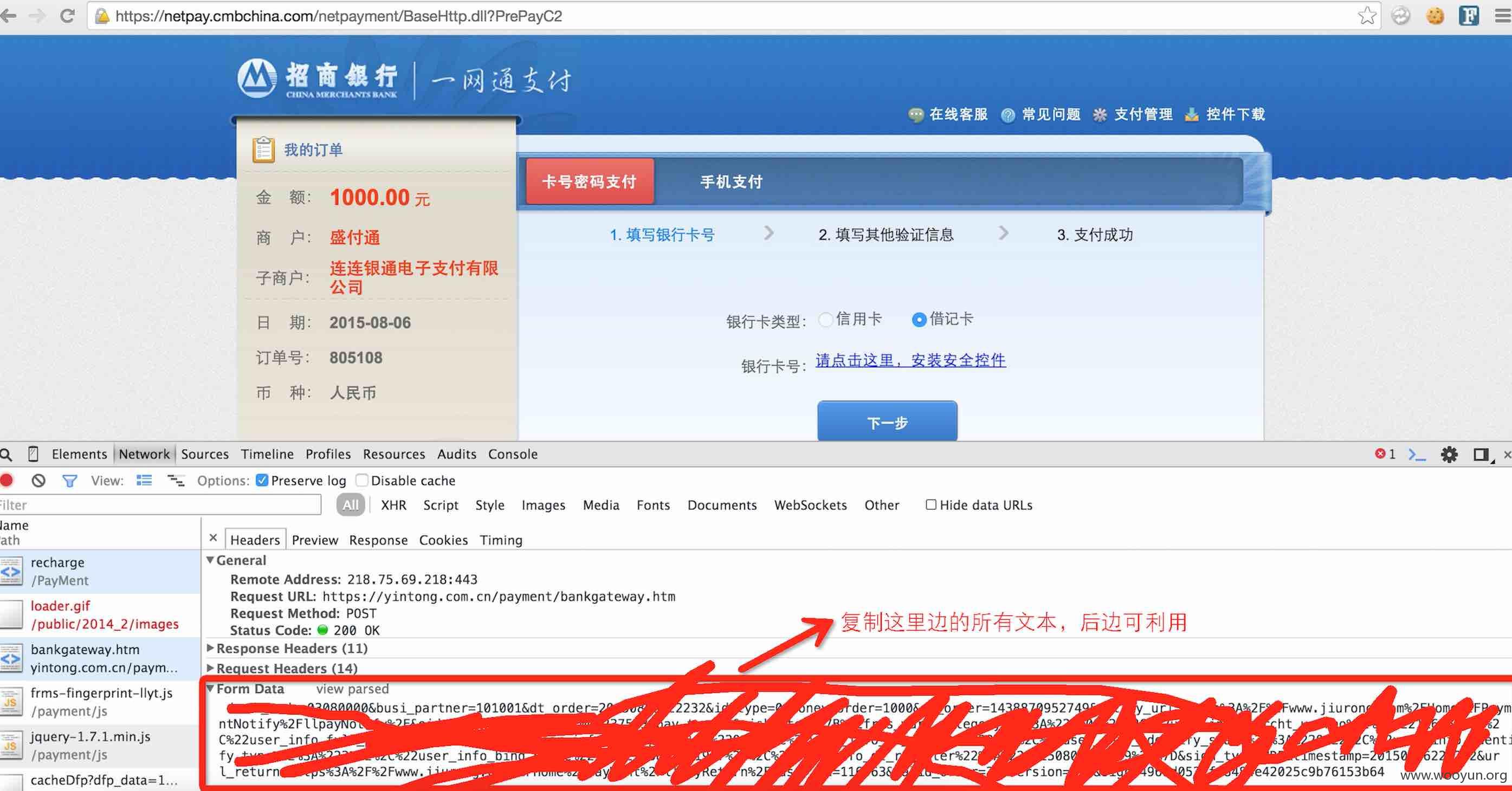Click the install security control link

pyautogui.click(x=910, y=360)
